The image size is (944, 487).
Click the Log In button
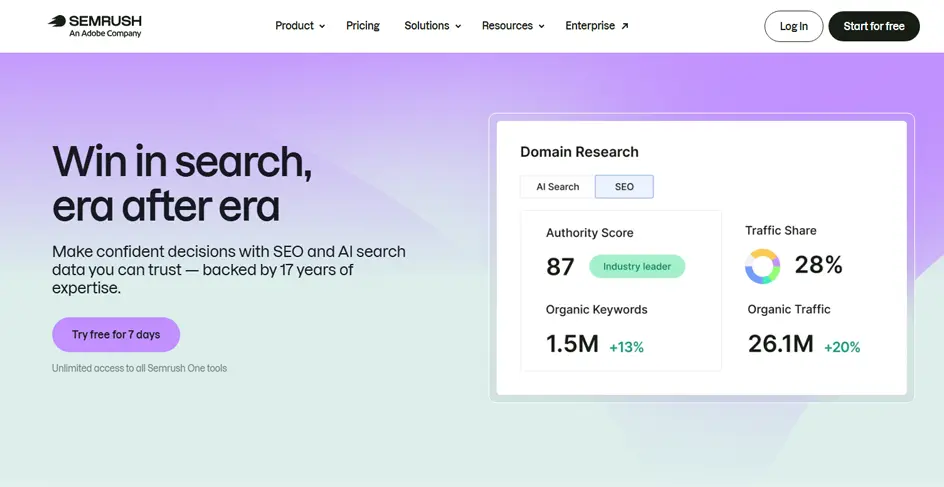pyautogui.click(x=793, y=26)
